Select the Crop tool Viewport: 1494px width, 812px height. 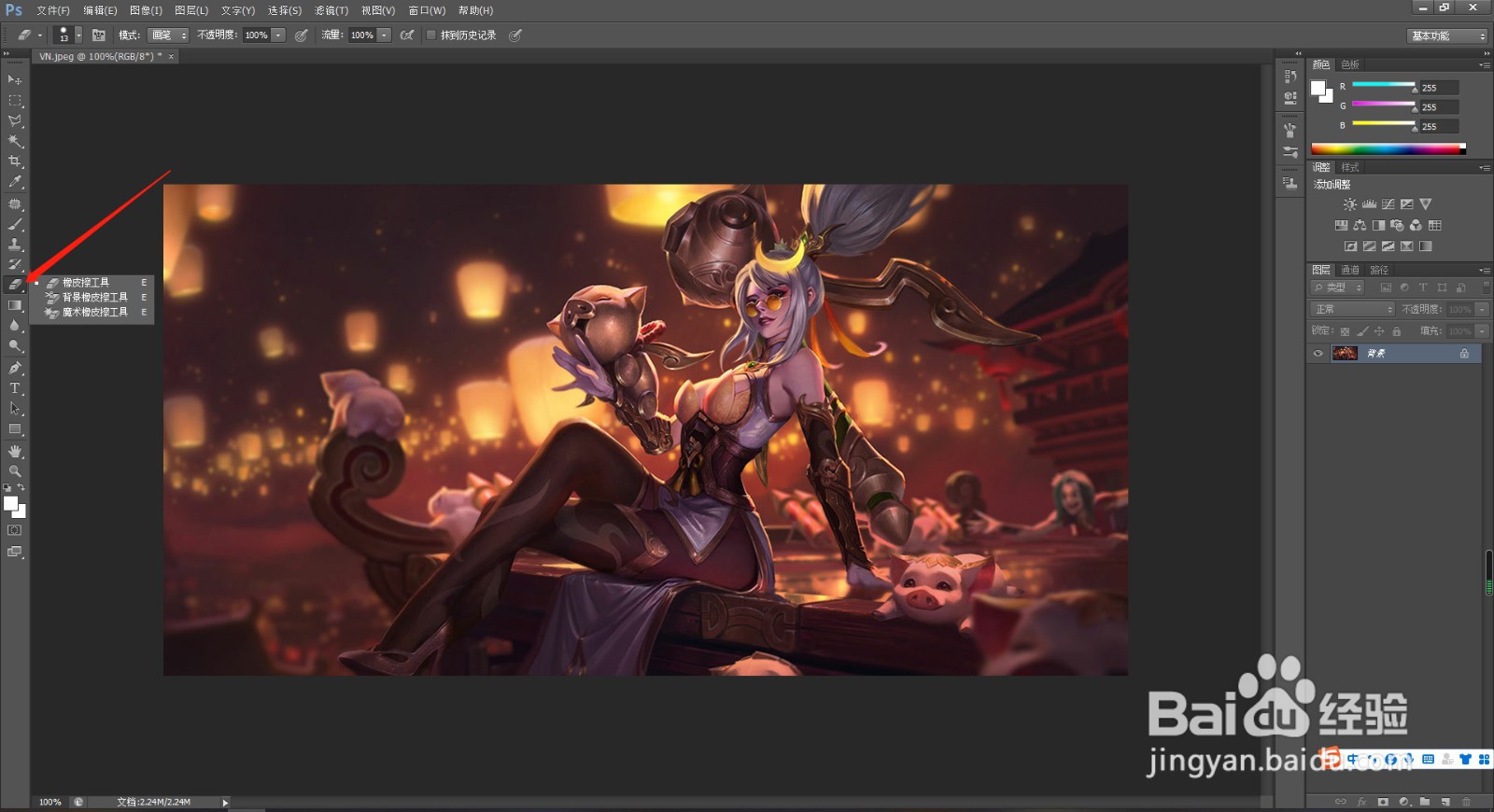[15, 161]
